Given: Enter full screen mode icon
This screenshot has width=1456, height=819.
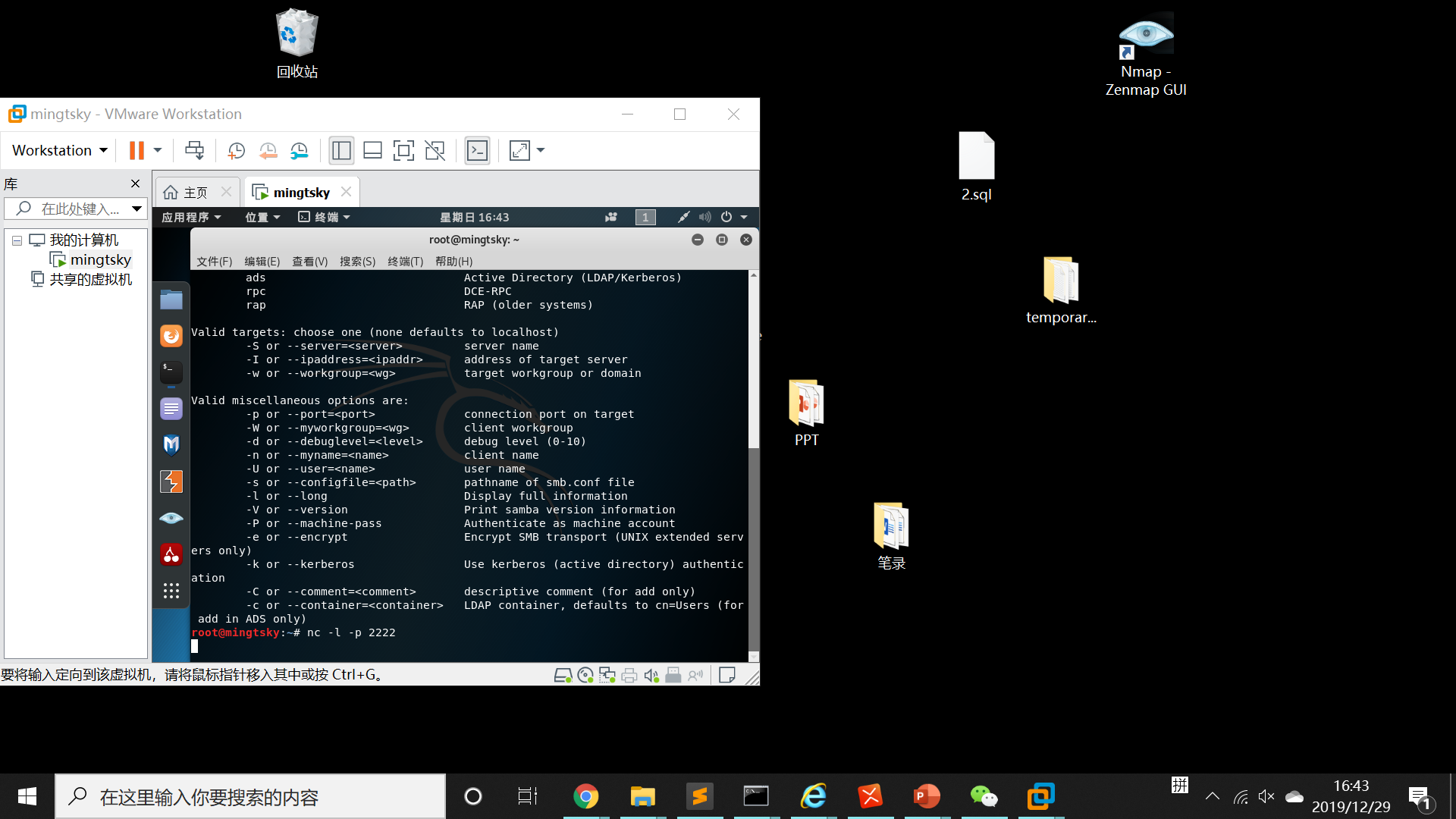Looking at the screenshot, I should coord(403,150).
